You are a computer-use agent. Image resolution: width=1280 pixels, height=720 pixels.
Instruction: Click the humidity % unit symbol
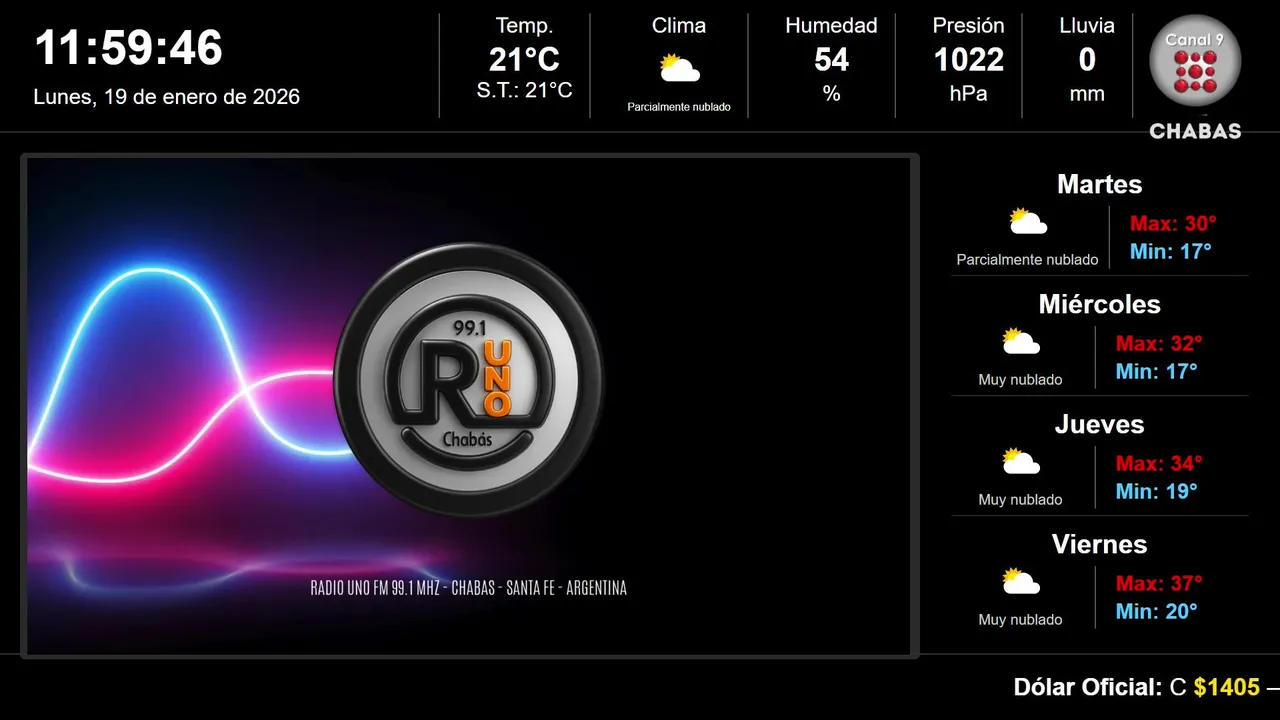pos(831,94)
